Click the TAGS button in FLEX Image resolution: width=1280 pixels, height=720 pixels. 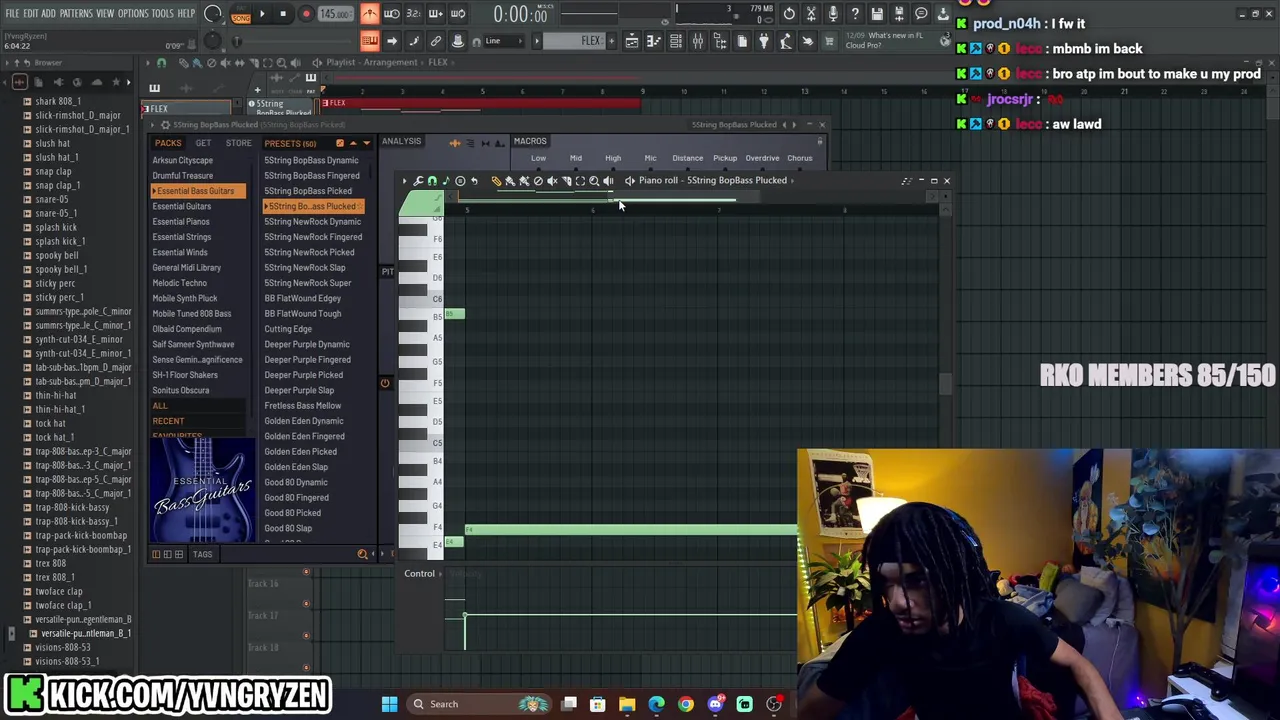[x=203, y=554]
